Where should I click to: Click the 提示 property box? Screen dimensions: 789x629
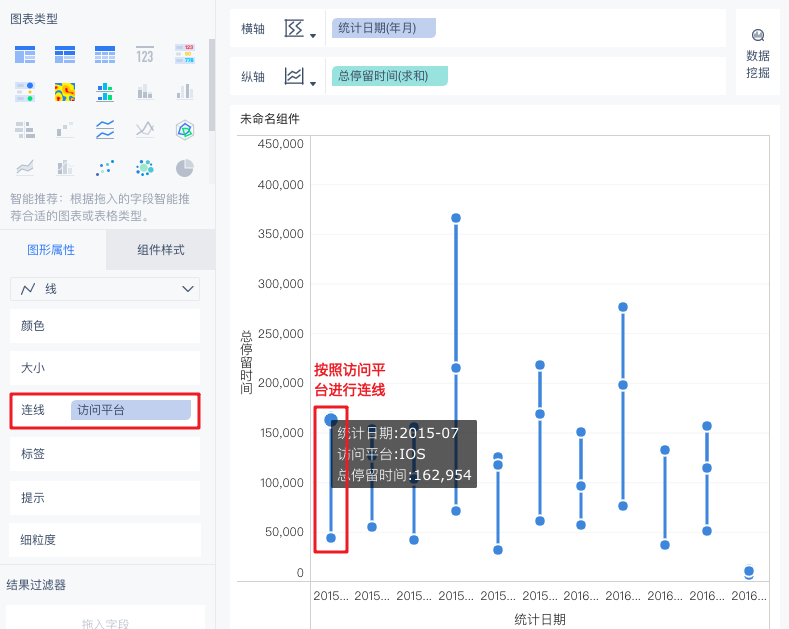(x=105, y=498)
